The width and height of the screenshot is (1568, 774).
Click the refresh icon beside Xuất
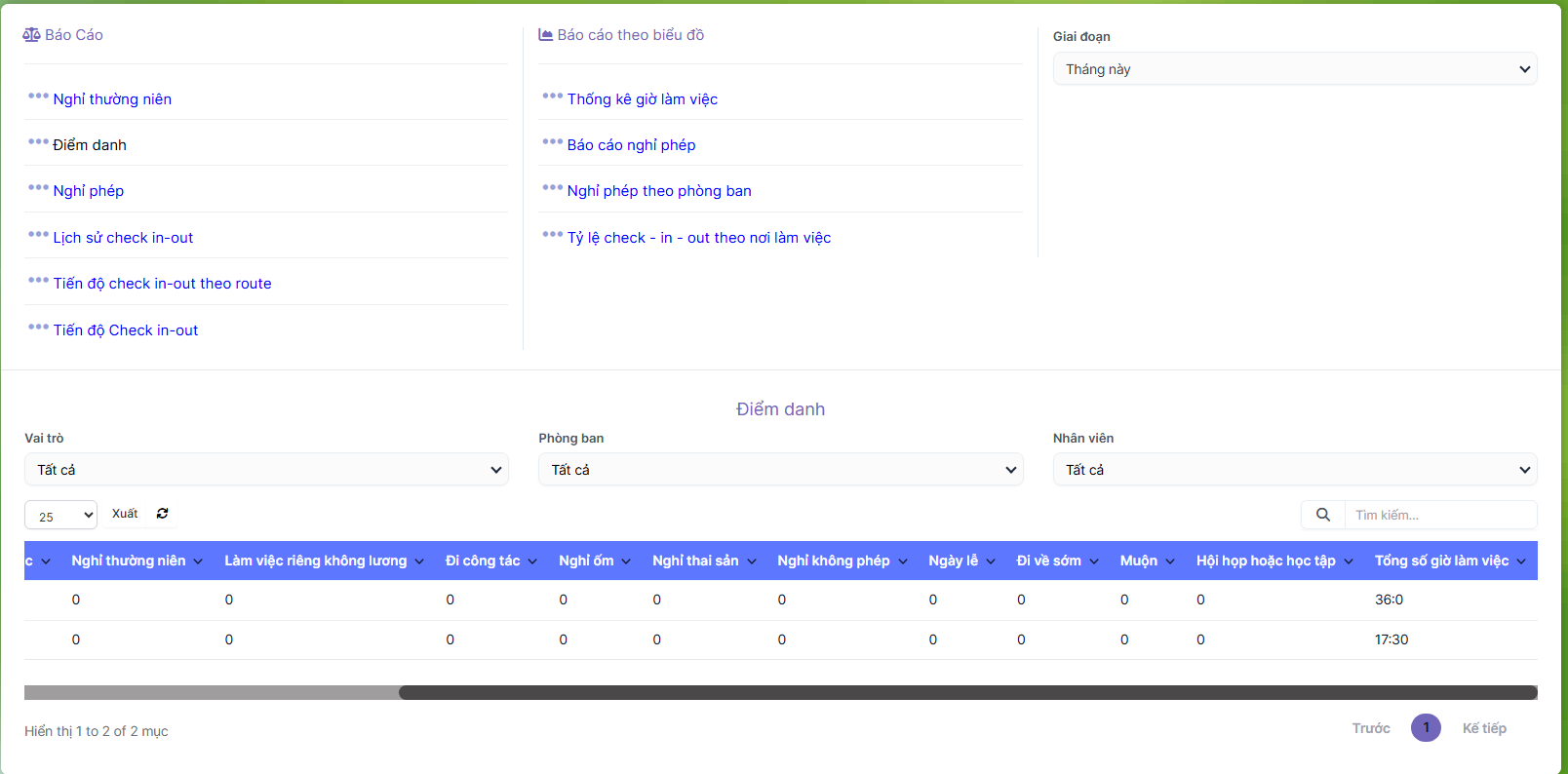coord(163,514)
